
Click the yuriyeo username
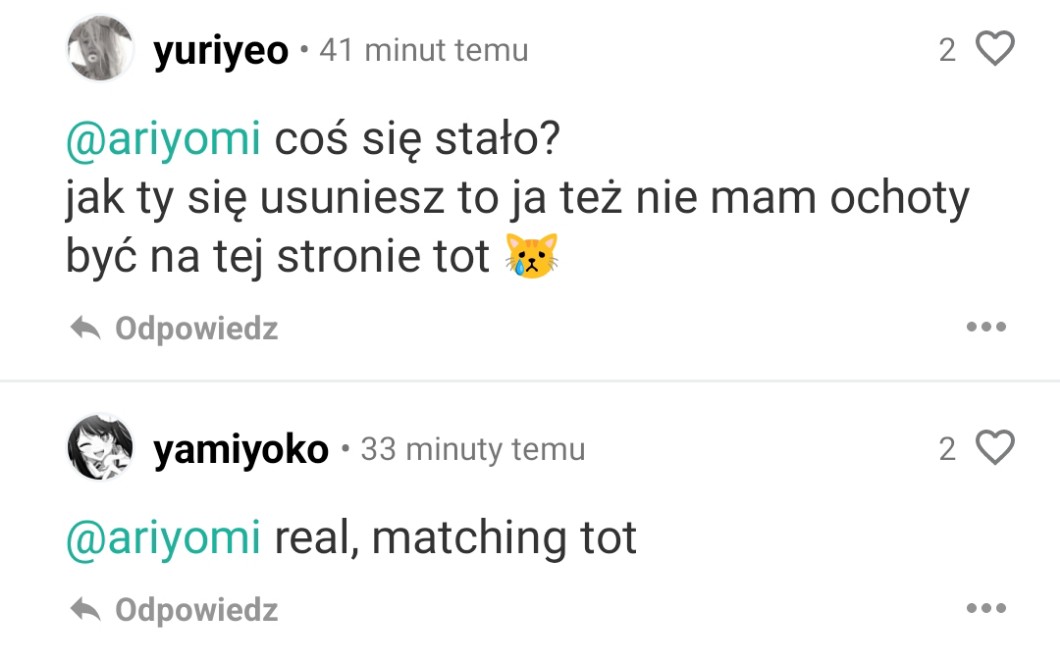pos(220,50)
